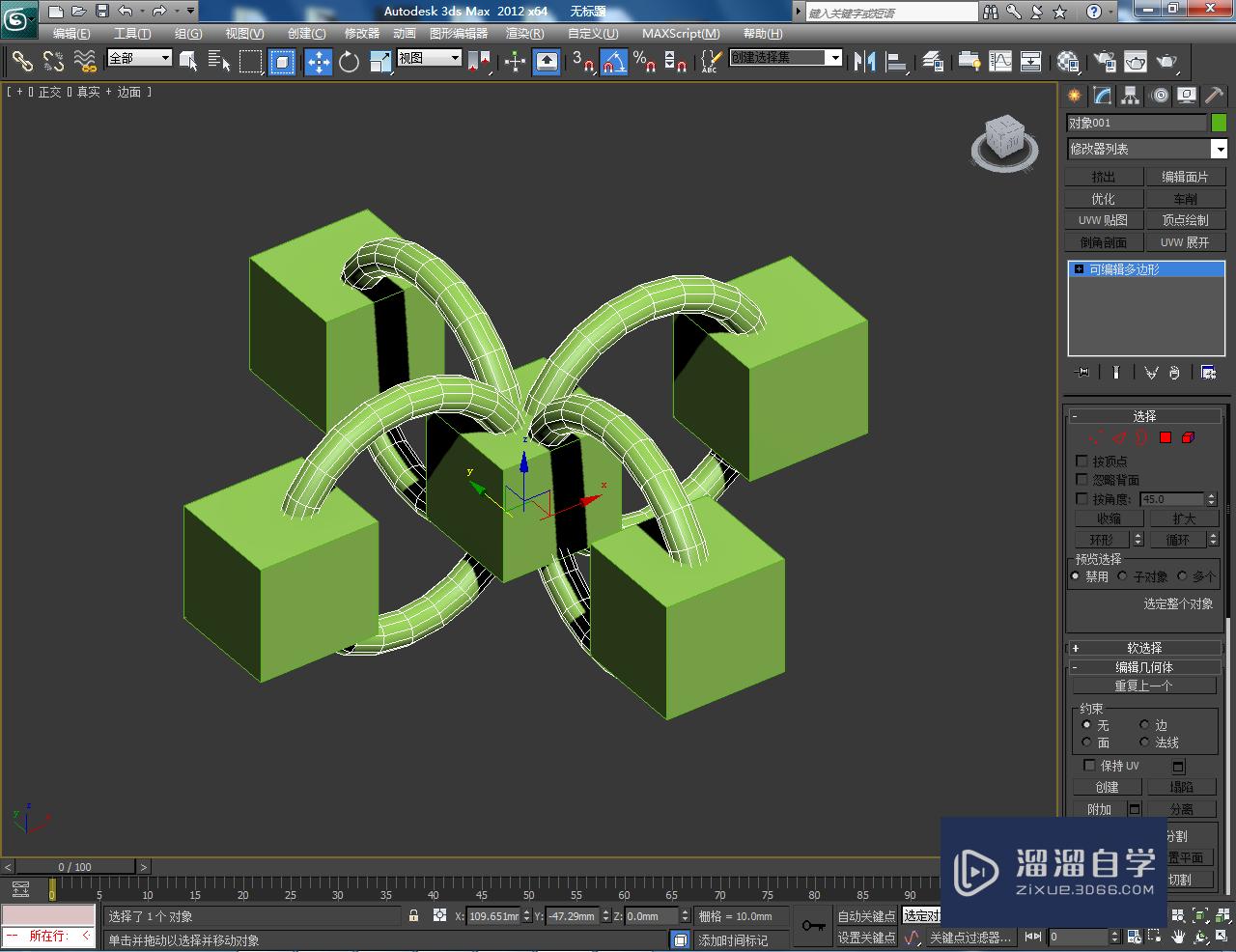Activate the Select and Rotate tool
Image resolution: width=1236 pixels, height=952 pixels.
tap(349, 61)
